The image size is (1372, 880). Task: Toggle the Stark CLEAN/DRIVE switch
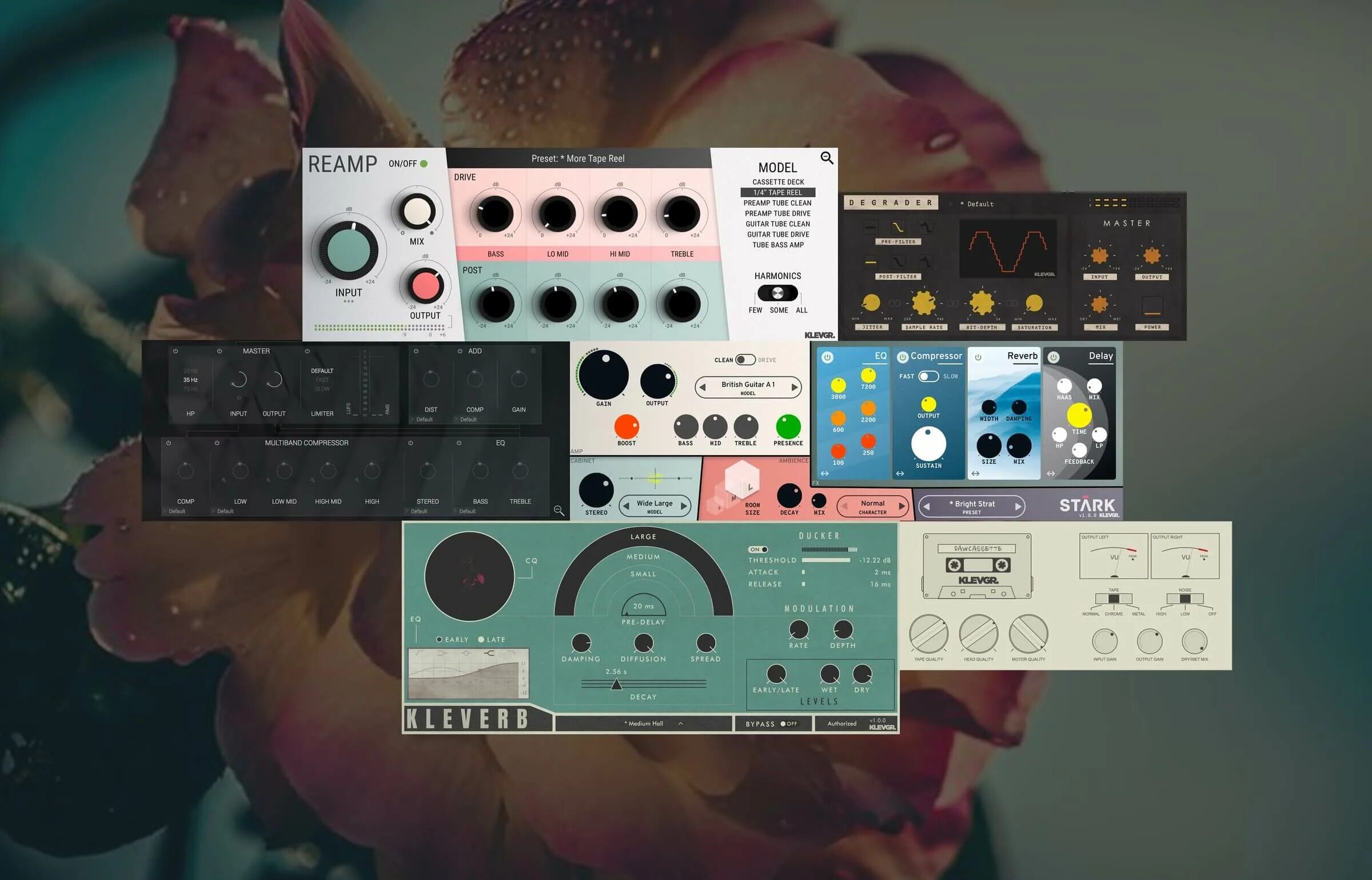coord(745,360)
